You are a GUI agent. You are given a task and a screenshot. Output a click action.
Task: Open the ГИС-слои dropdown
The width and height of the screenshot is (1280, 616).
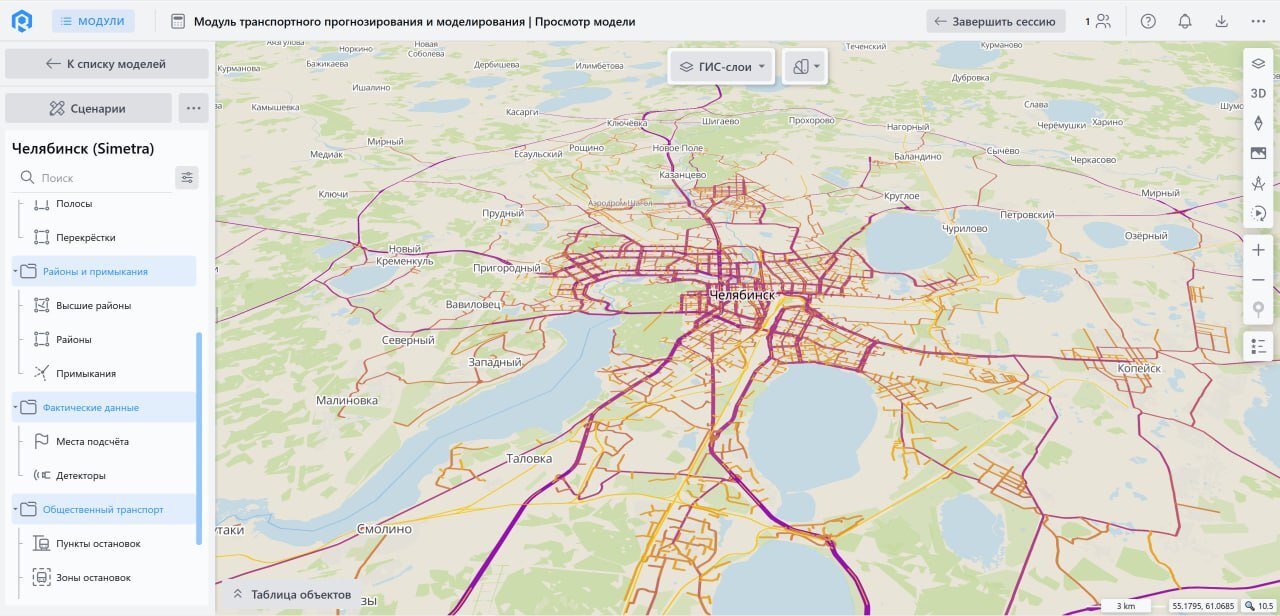[x=721, y=67]
